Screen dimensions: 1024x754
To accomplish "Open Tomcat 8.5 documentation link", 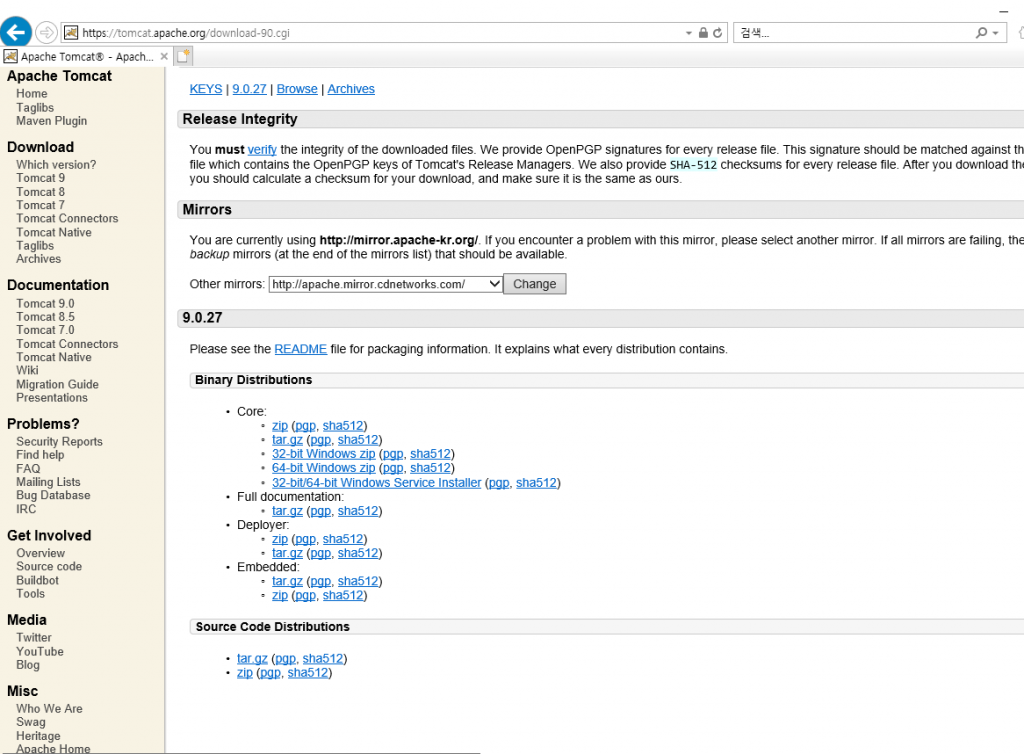I will (x=45, y=317).
